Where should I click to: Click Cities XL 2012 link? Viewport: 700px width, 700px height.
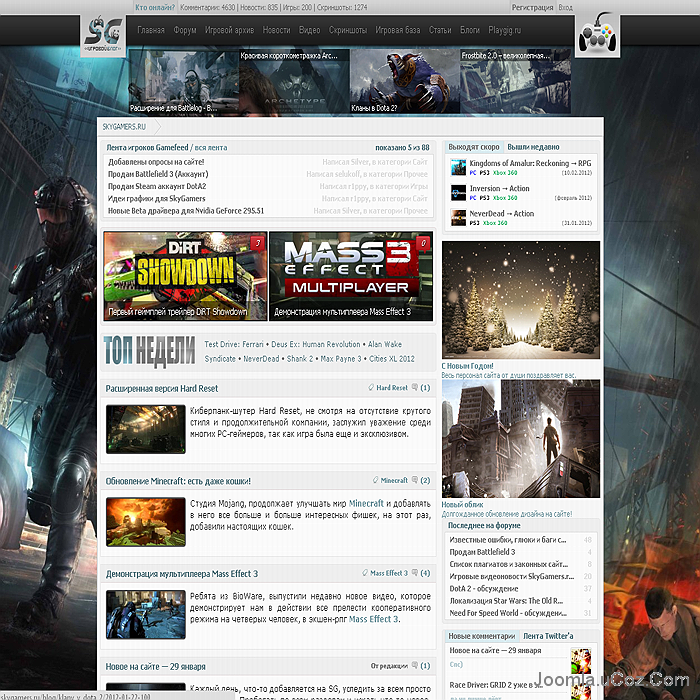point(392,358)
